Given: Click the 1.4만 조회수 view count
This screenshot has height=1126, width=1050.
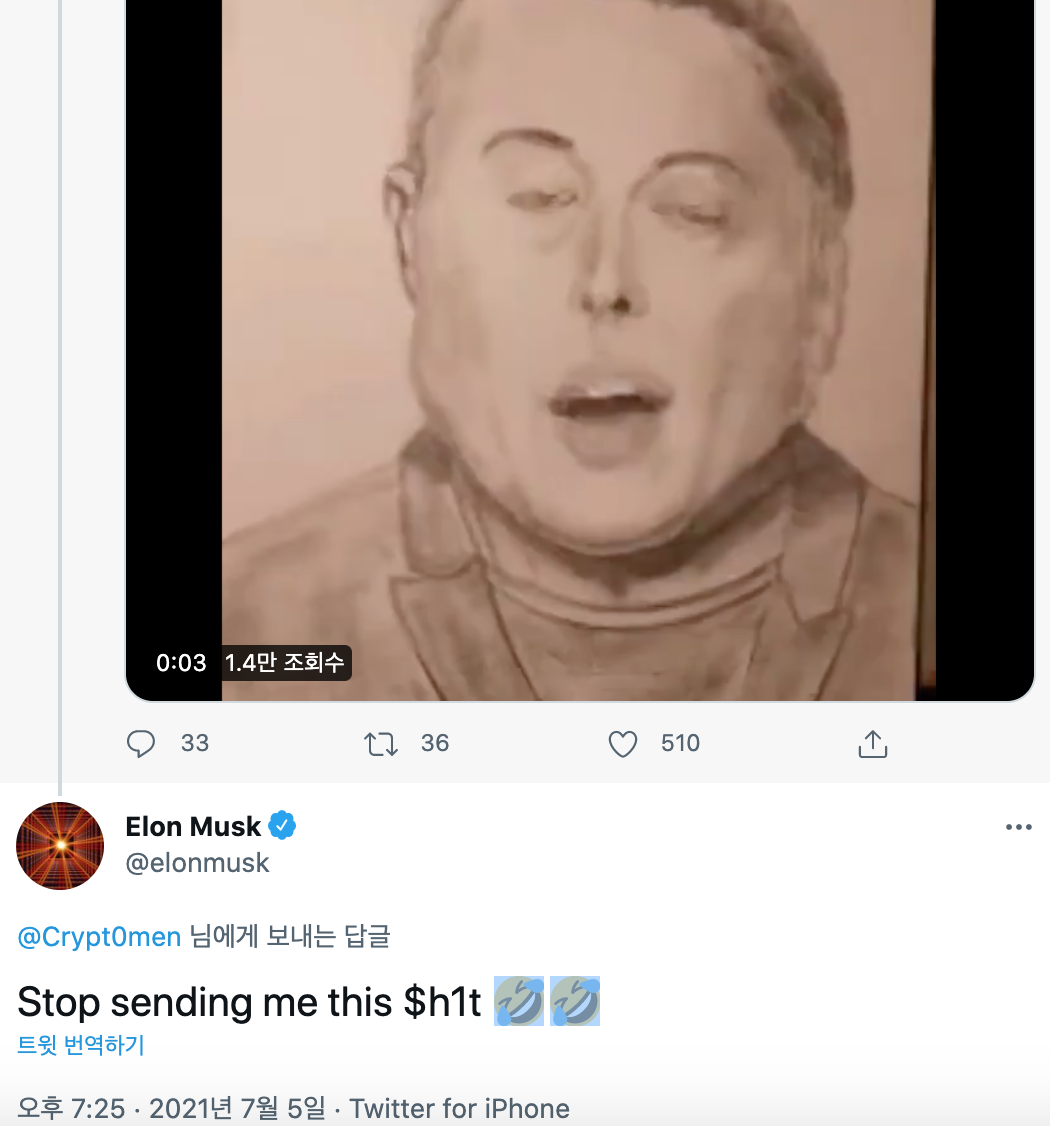Looking at the screenshot, I should tap(285, 663).
